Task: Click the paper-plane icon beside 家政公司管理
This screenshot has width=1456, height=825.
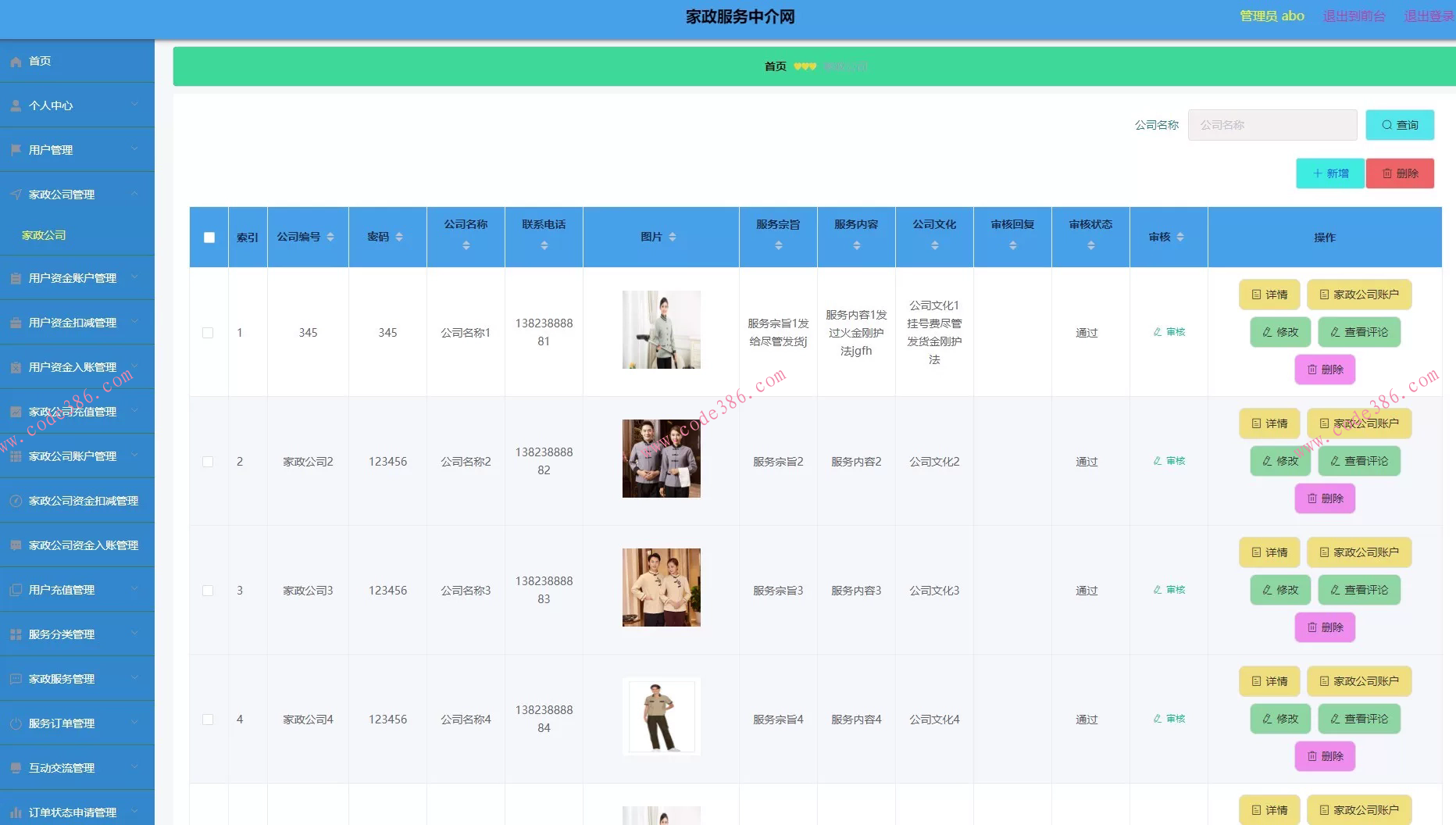Action: point(16,195)
